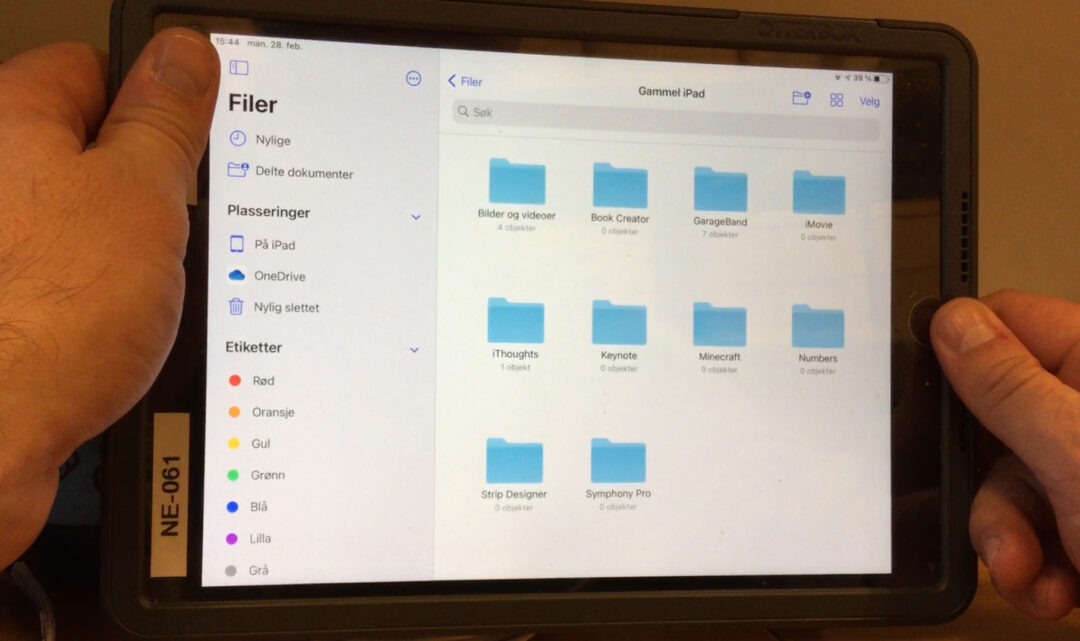Viewport: 1080px width, 641px height.
Task: Switch to grid view layout icon
Action: click(x=836, y=100)
